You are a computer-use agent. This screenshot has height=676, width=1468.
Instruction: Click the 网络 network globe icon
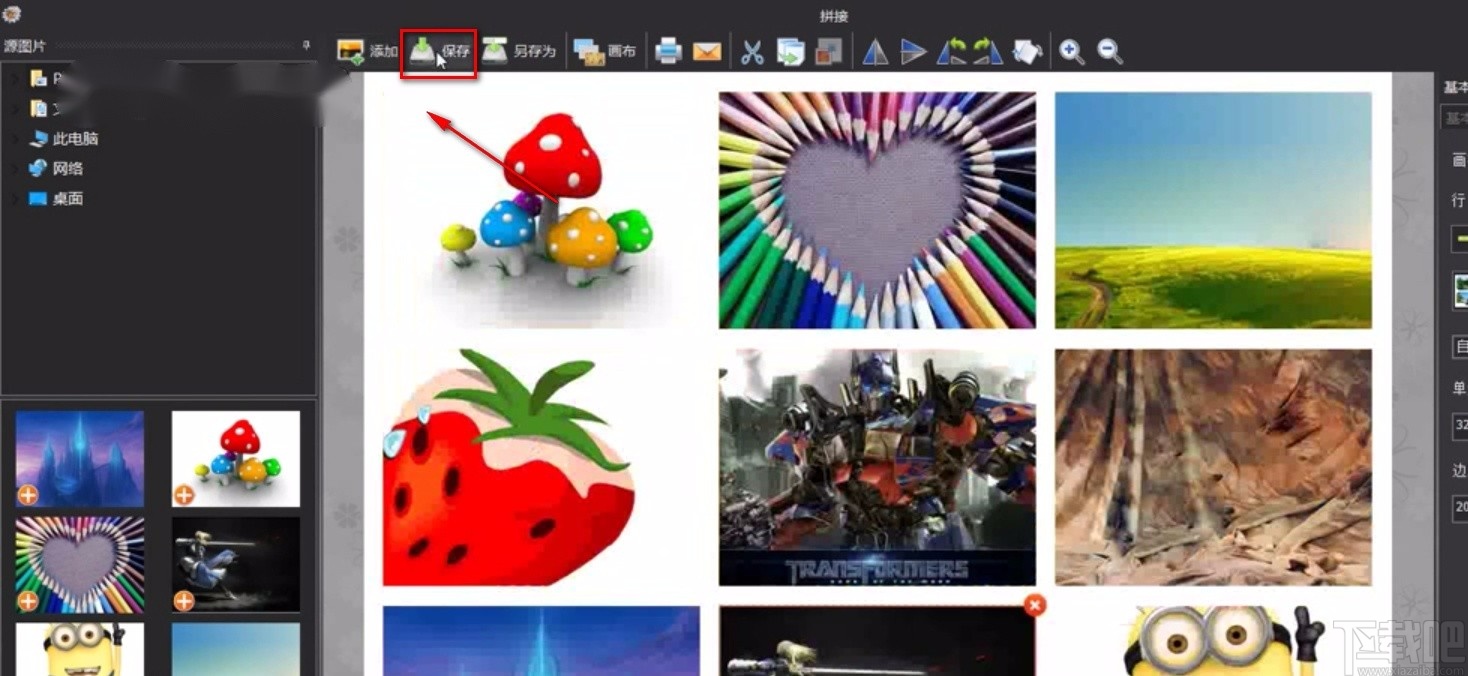[x=38, y=169]
